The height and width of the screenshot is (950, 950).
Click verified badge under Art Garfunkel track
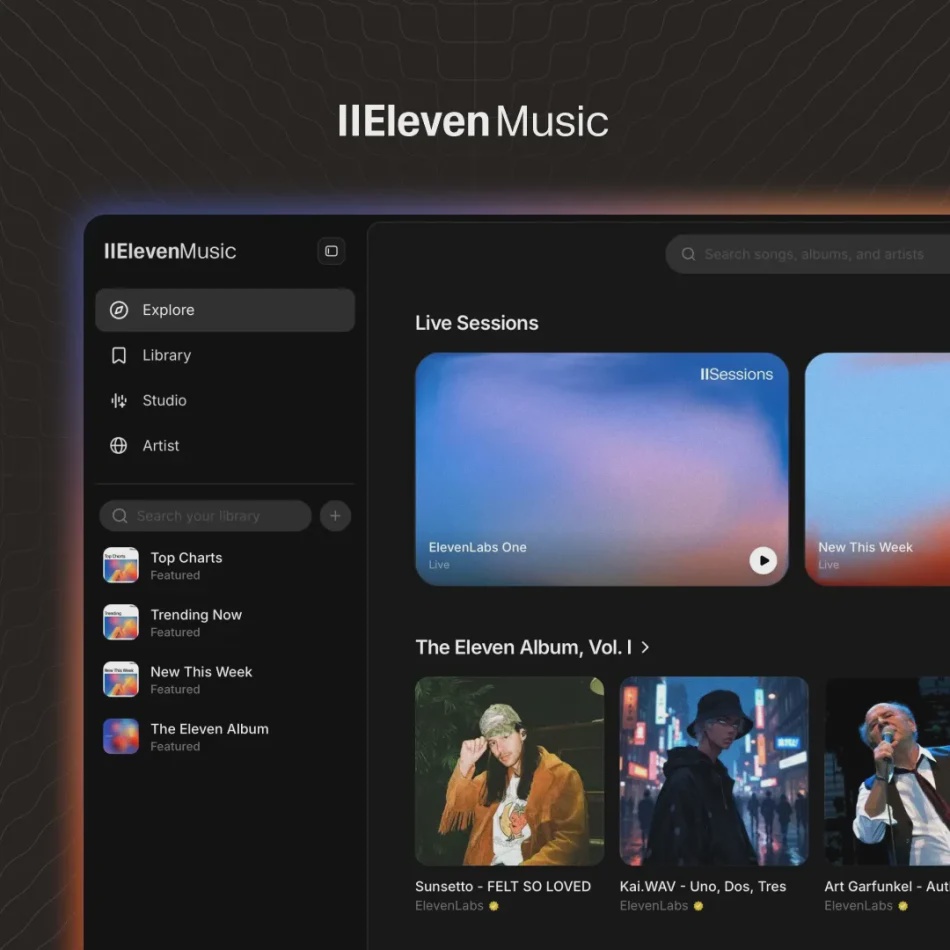[x=903, y=906]
